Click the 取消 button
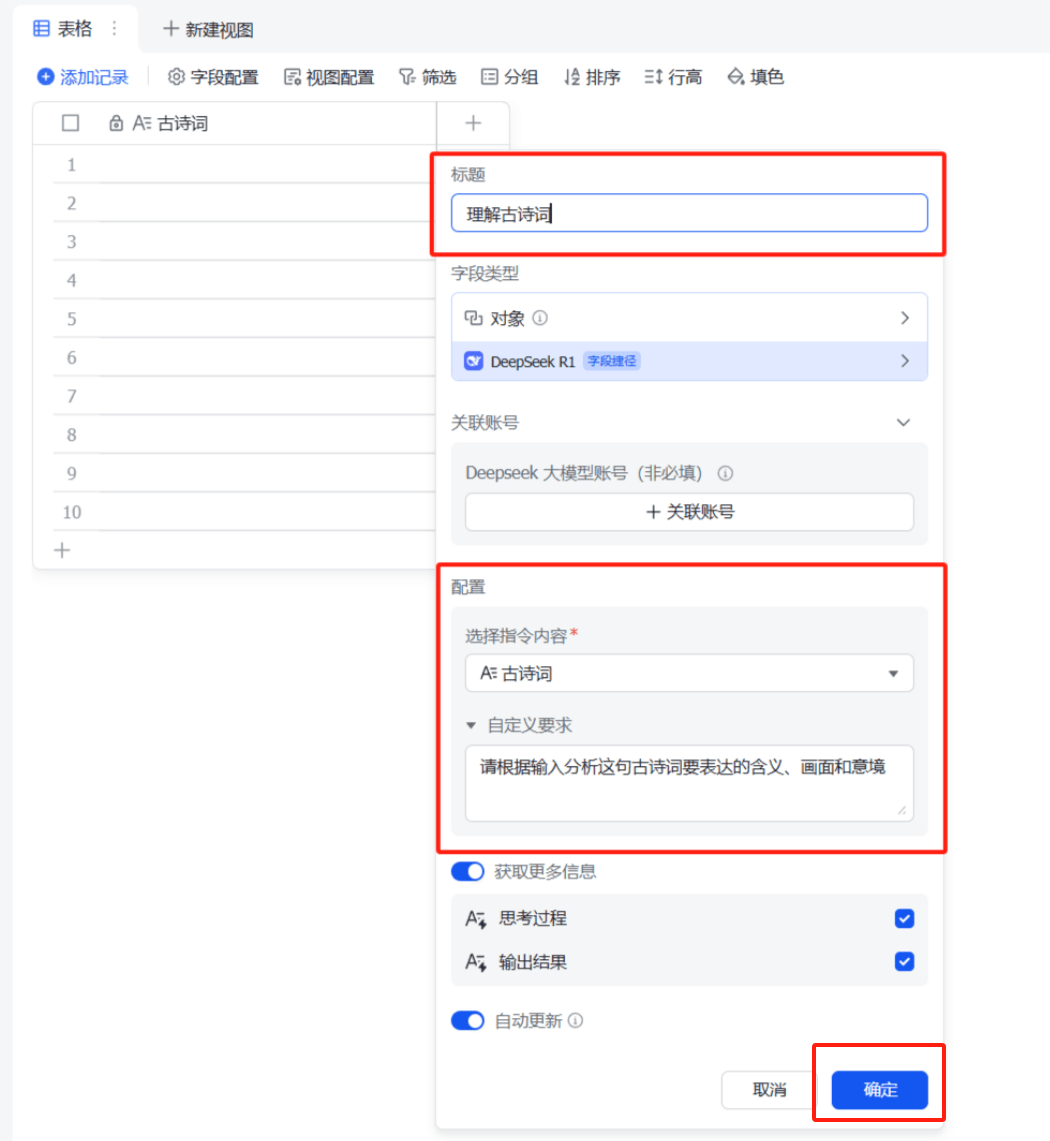The height and width of the screenshot is (1141, 1050). click(x=769, y=1090)
